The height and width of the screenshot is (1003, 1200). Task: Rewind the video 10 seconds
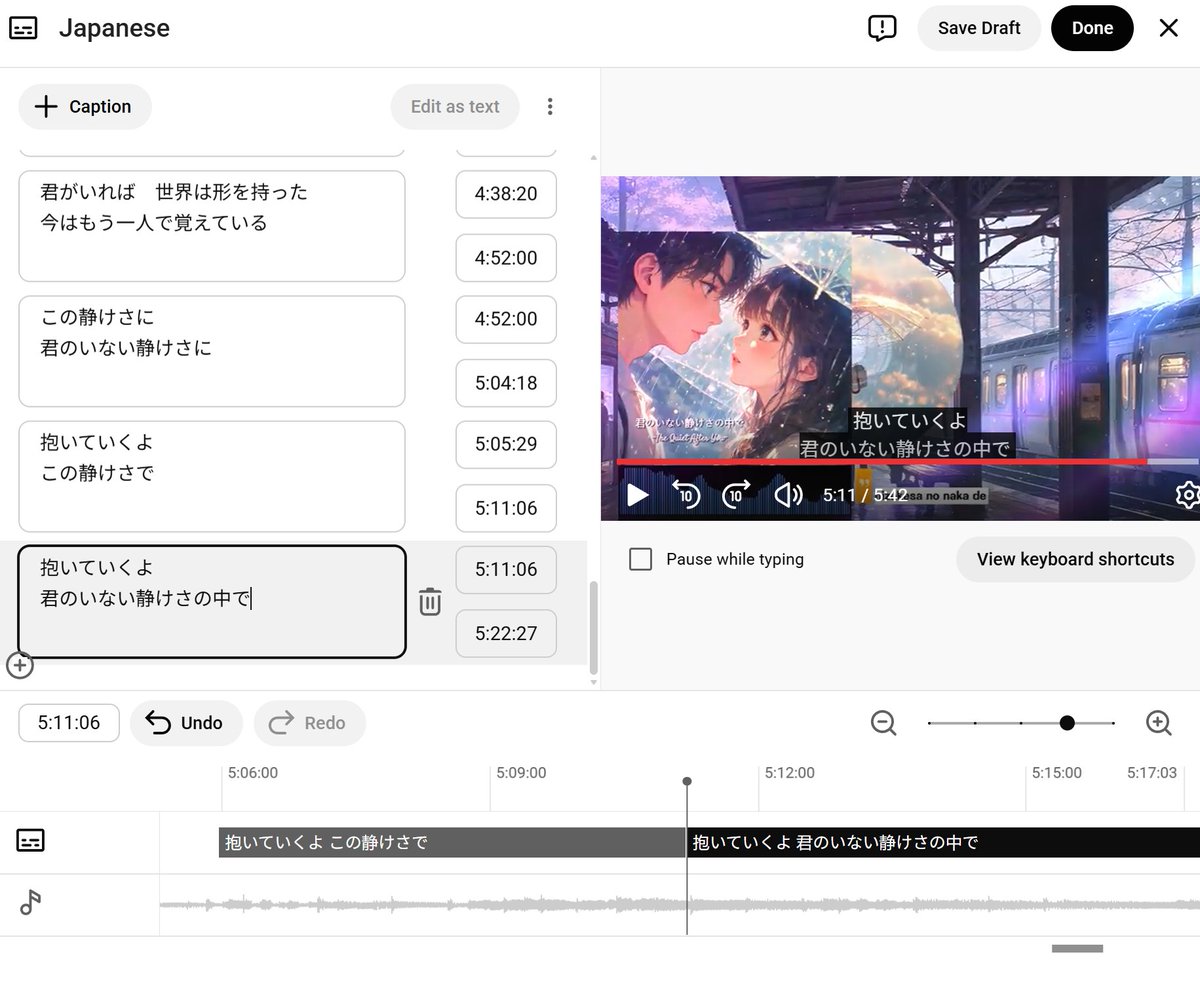(x=686, y=494)
